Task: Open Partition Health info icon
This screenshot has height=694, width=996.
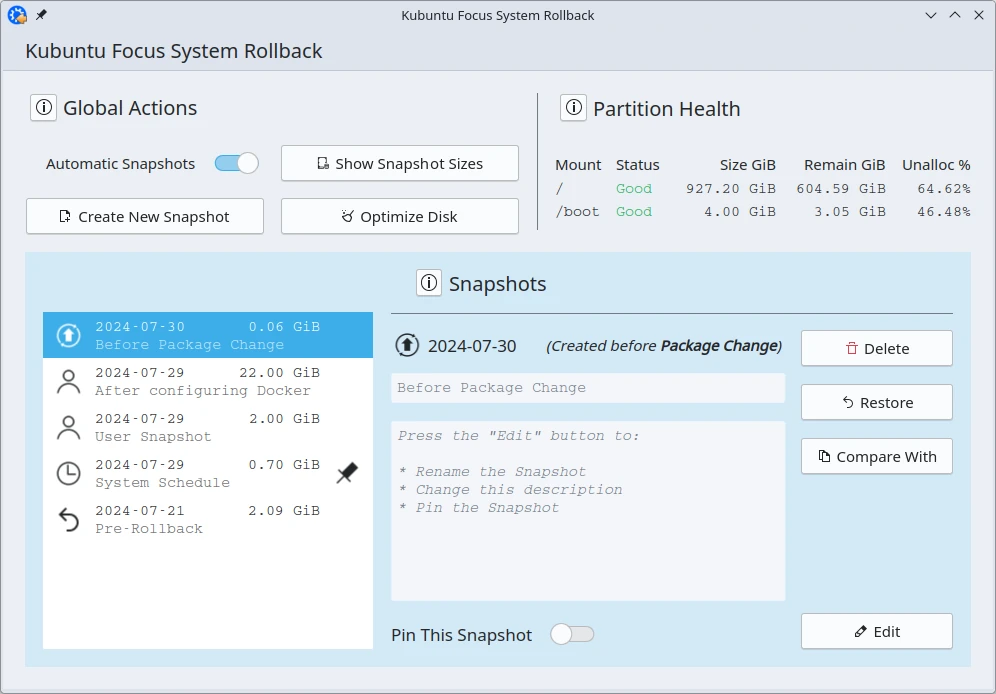Action: click(574, 108)
